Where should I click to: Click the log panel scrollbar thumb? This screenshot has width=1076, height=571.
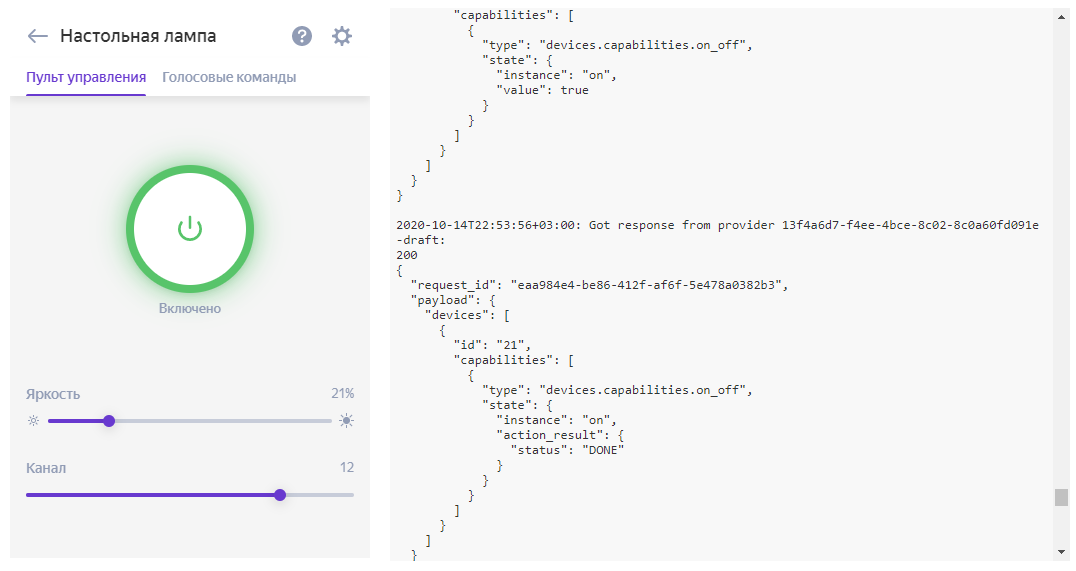coord(1061,497)
